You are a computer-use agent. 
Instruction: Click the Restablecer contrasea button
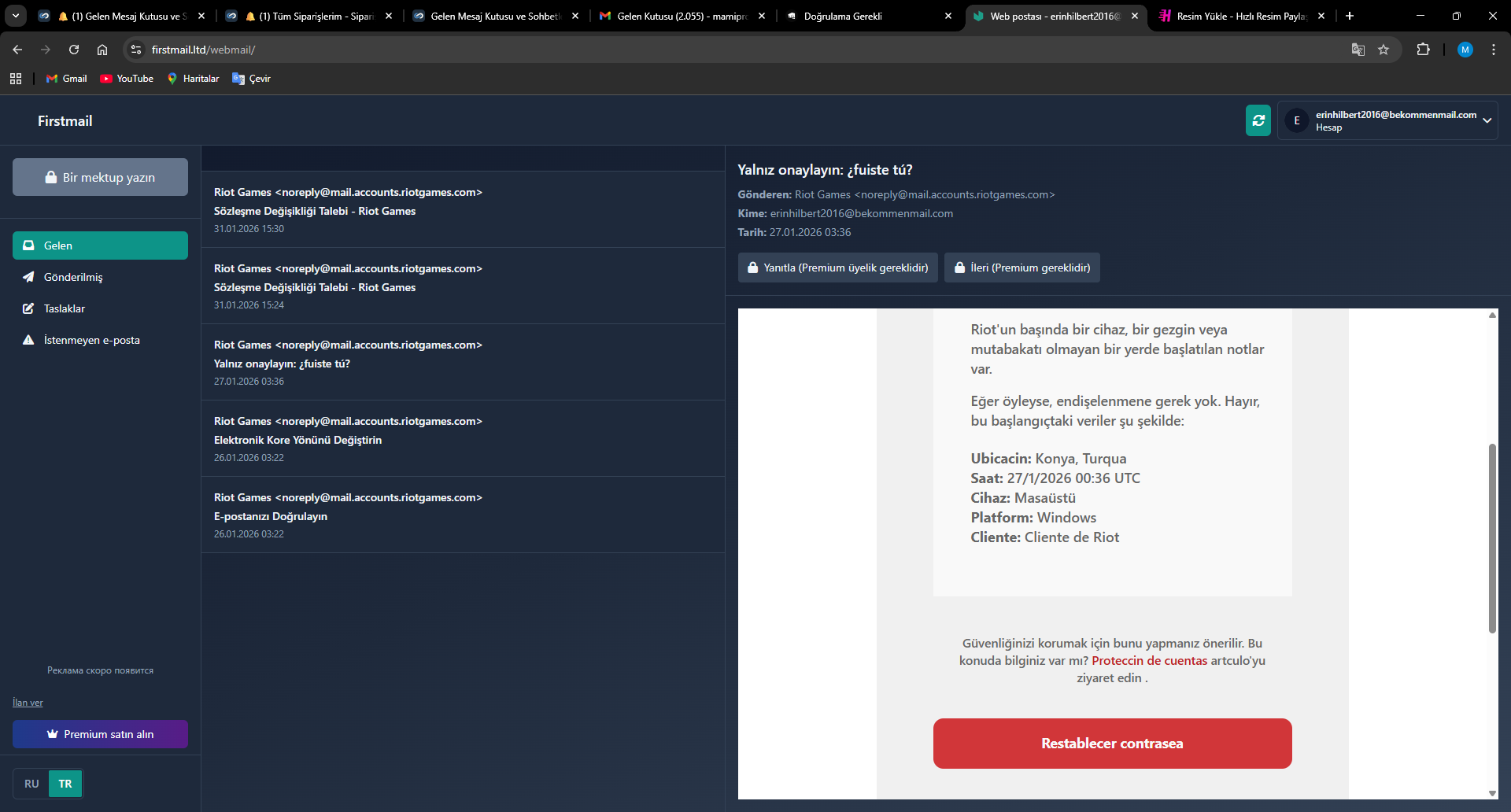pyautogui.click(x=1112, y=744)
